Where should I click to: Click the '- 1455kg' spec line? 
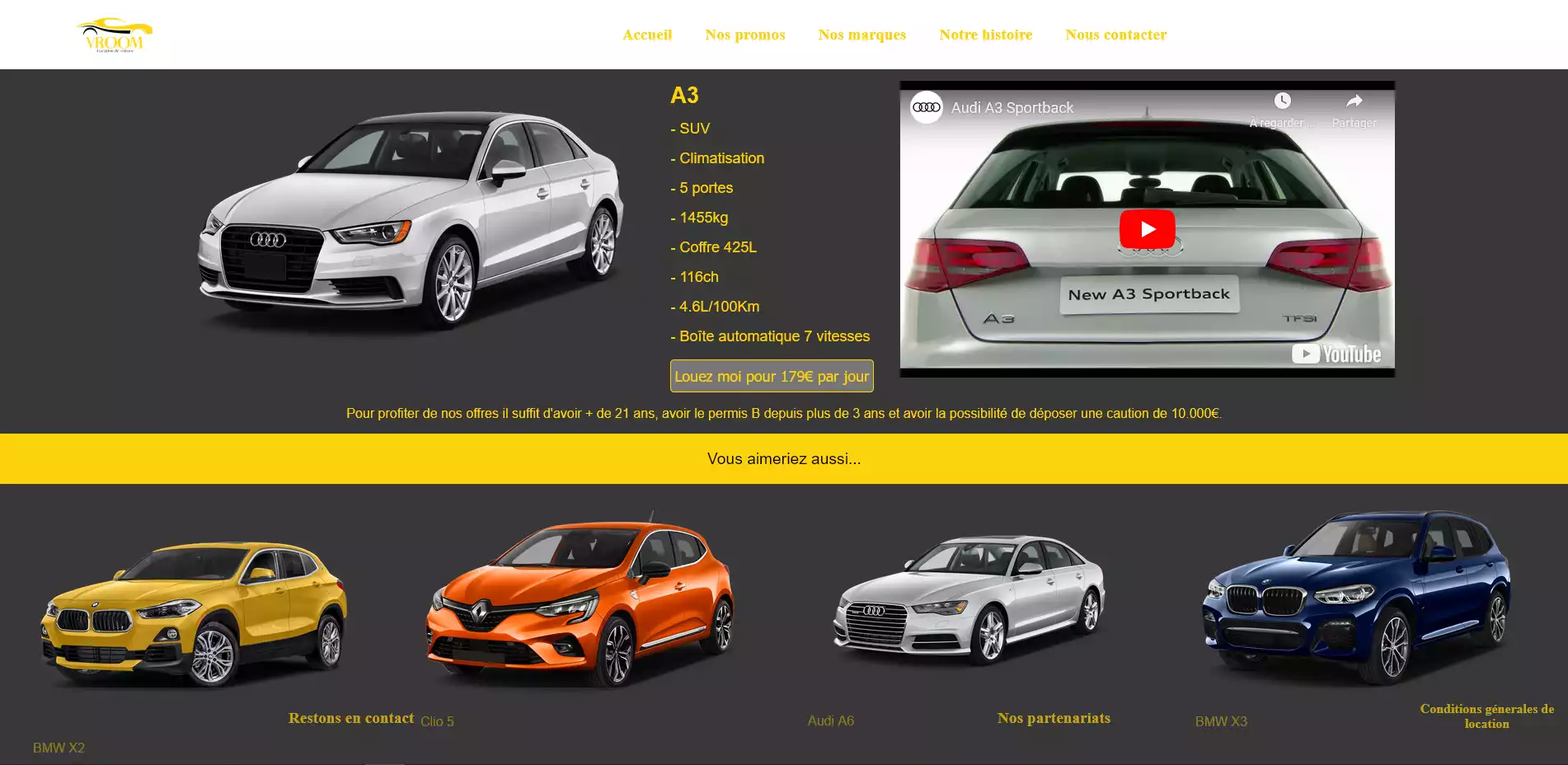[x=699, y=218]
